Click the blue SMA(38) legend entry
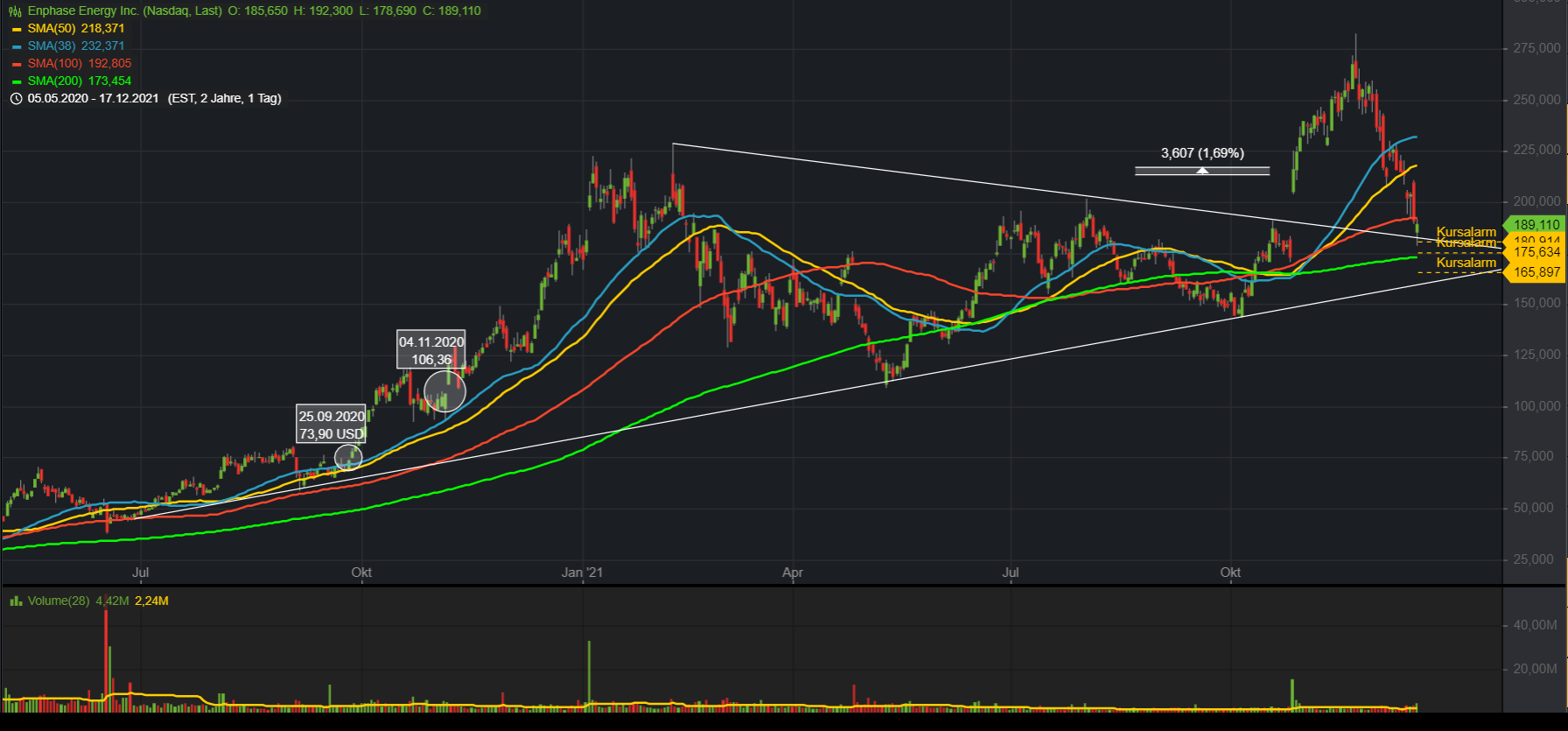The width and height of the screenshot is (1568, 731). [75, 46]
